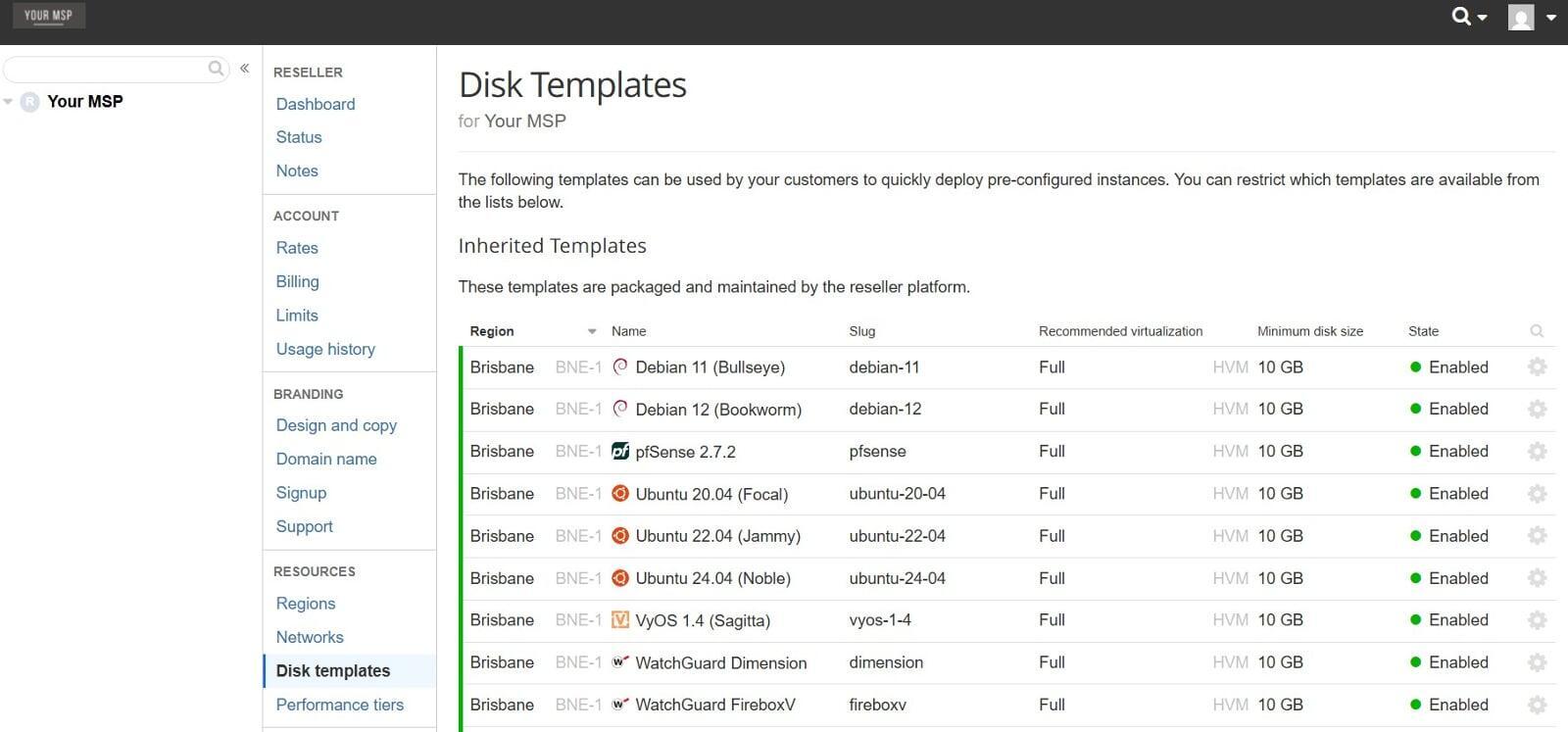Image resolution: width=1568 pixels, height=732 pixels.
Task: Click the sidebar search magnifier icon
Action: (x=216, y=69)
